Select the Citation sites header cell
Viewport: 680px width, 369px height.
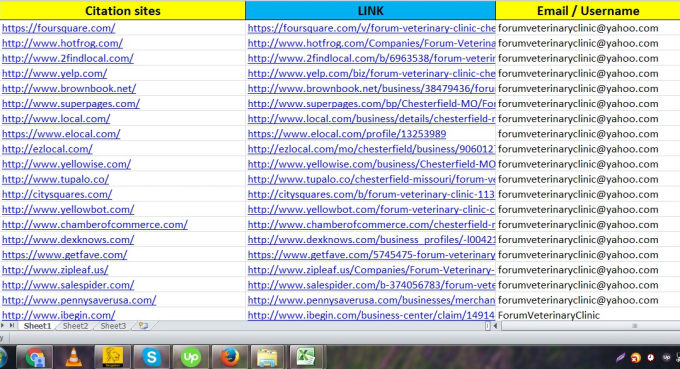pos(123,10)
